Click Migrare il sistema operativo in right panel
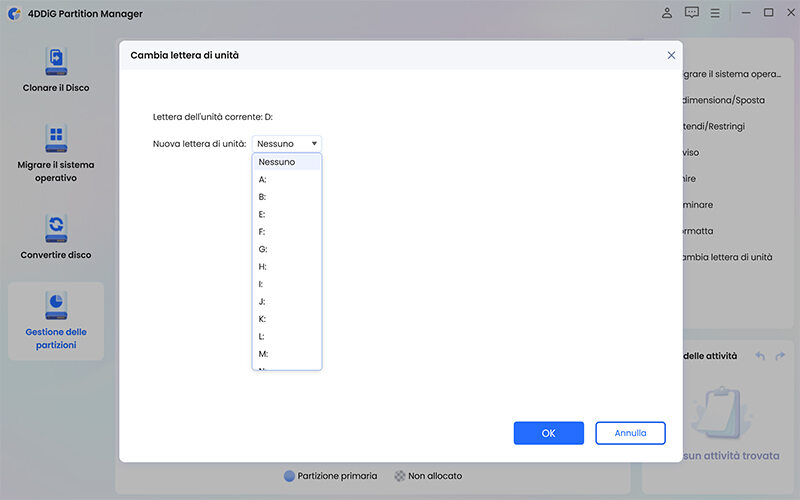 pyautogui.click(x=732, y=74)
